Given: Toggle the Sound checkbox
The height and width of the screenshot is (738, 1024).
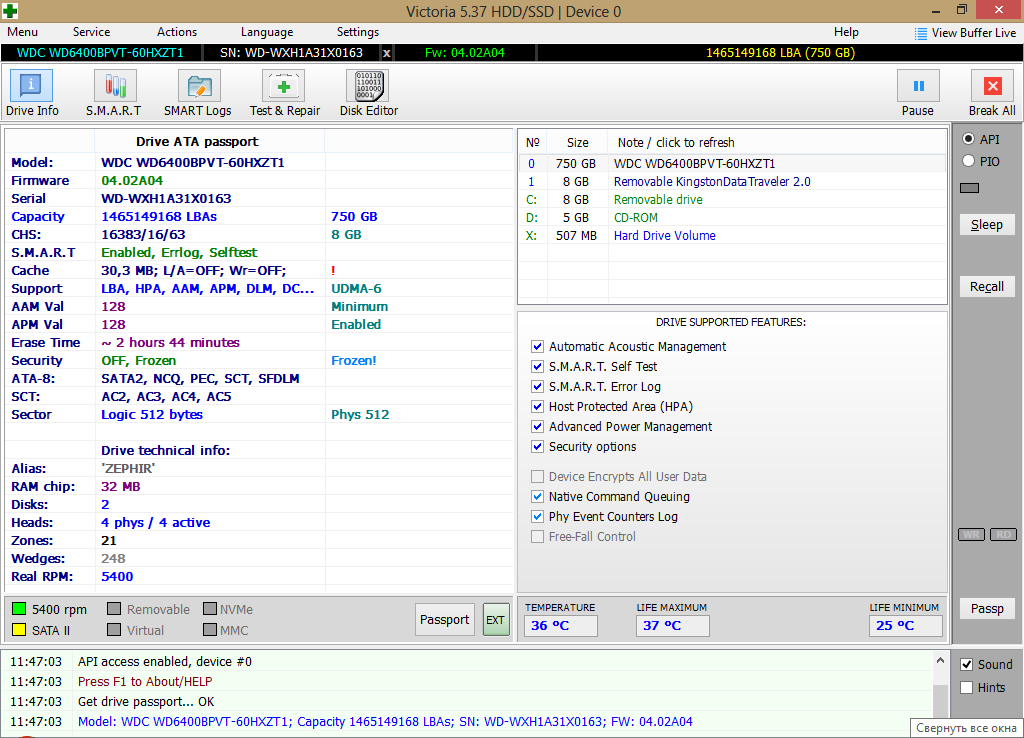Looking at the screenshot, I should pos(967,664).
